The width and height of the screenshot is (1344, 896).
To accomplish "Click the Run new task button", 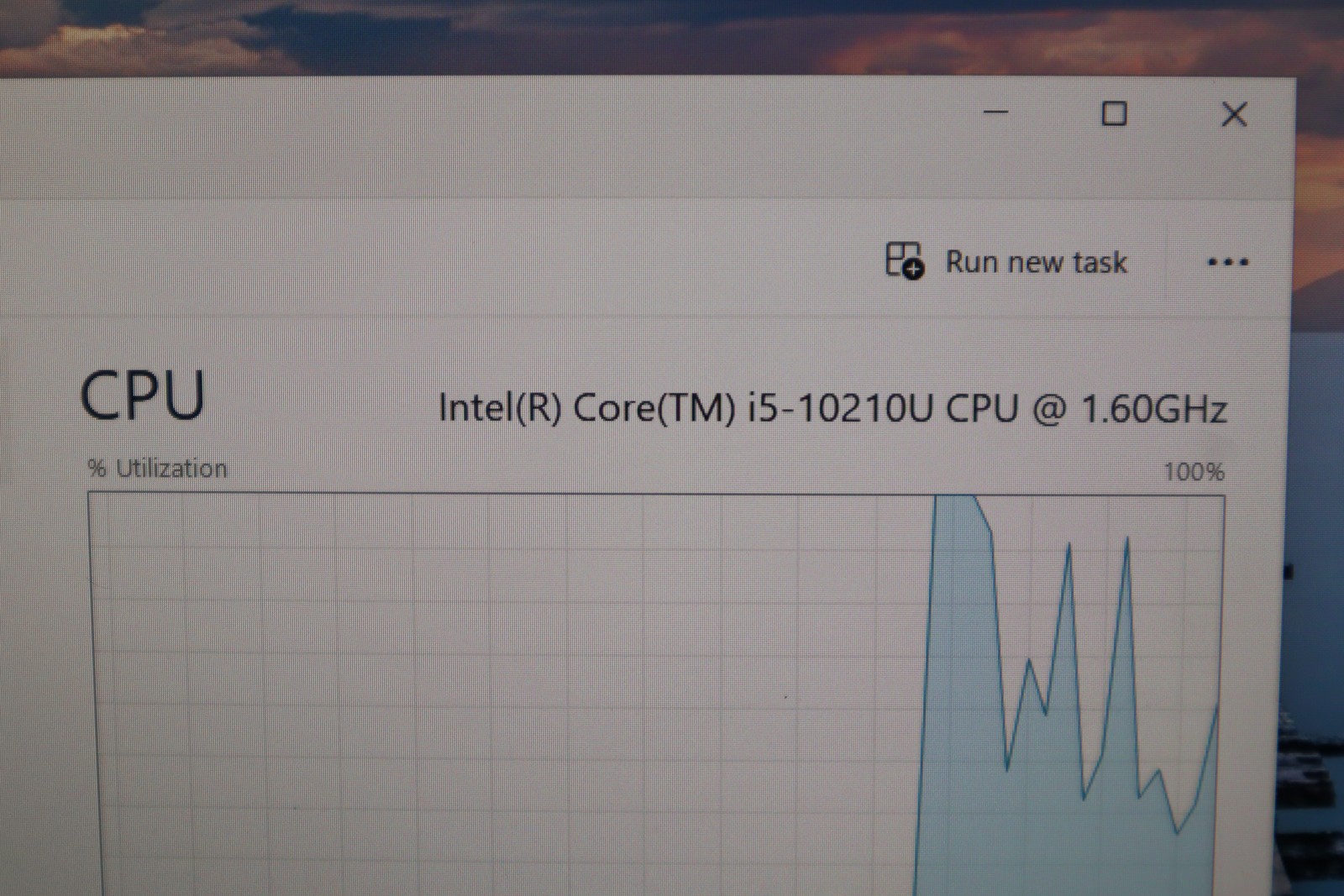I will pyautogui.click(x=1006, y=261).
